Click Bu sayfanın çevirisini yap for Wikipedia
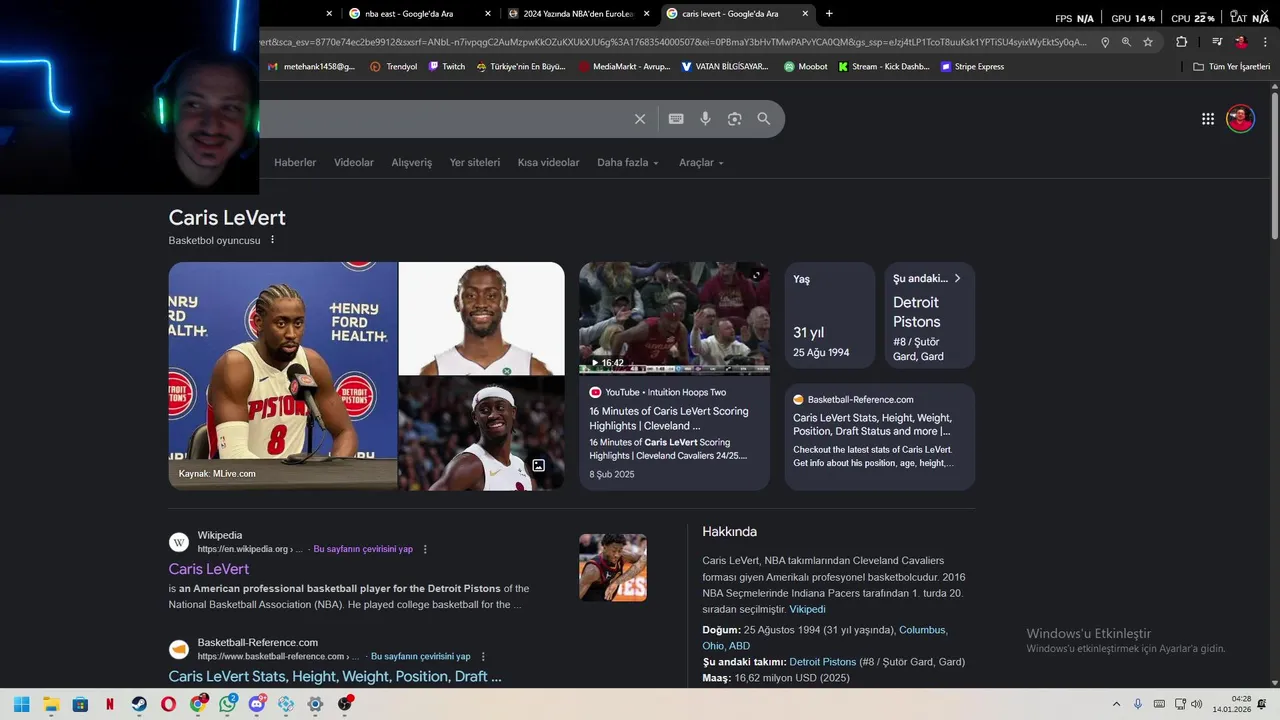The image size is (1280, 720). [x=363, y=549]
